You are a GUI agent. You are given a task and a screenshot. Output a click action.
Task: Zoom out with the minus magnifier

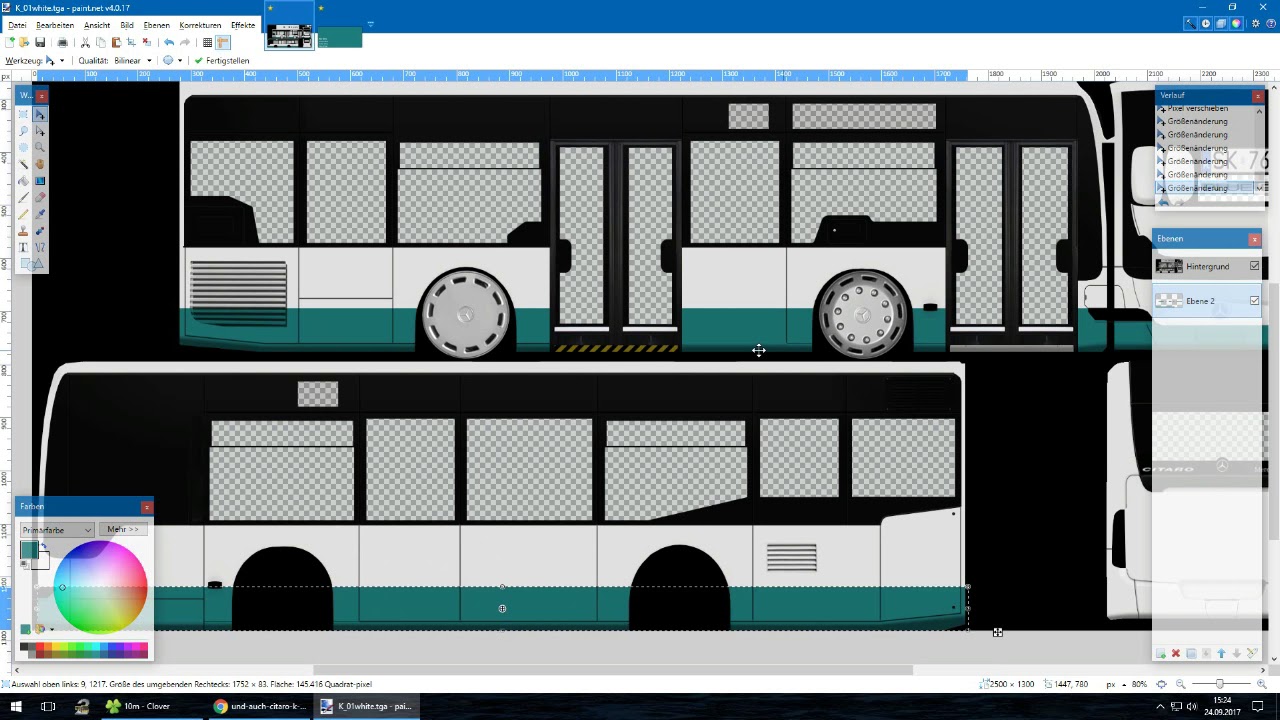[x=1181, y=684]
